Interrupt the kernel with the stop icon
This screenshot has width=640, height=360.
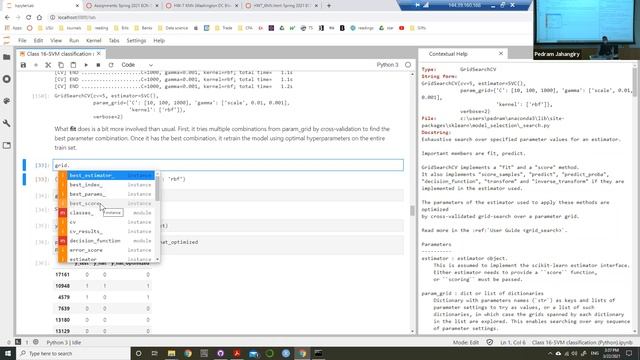tap(98, 65)
